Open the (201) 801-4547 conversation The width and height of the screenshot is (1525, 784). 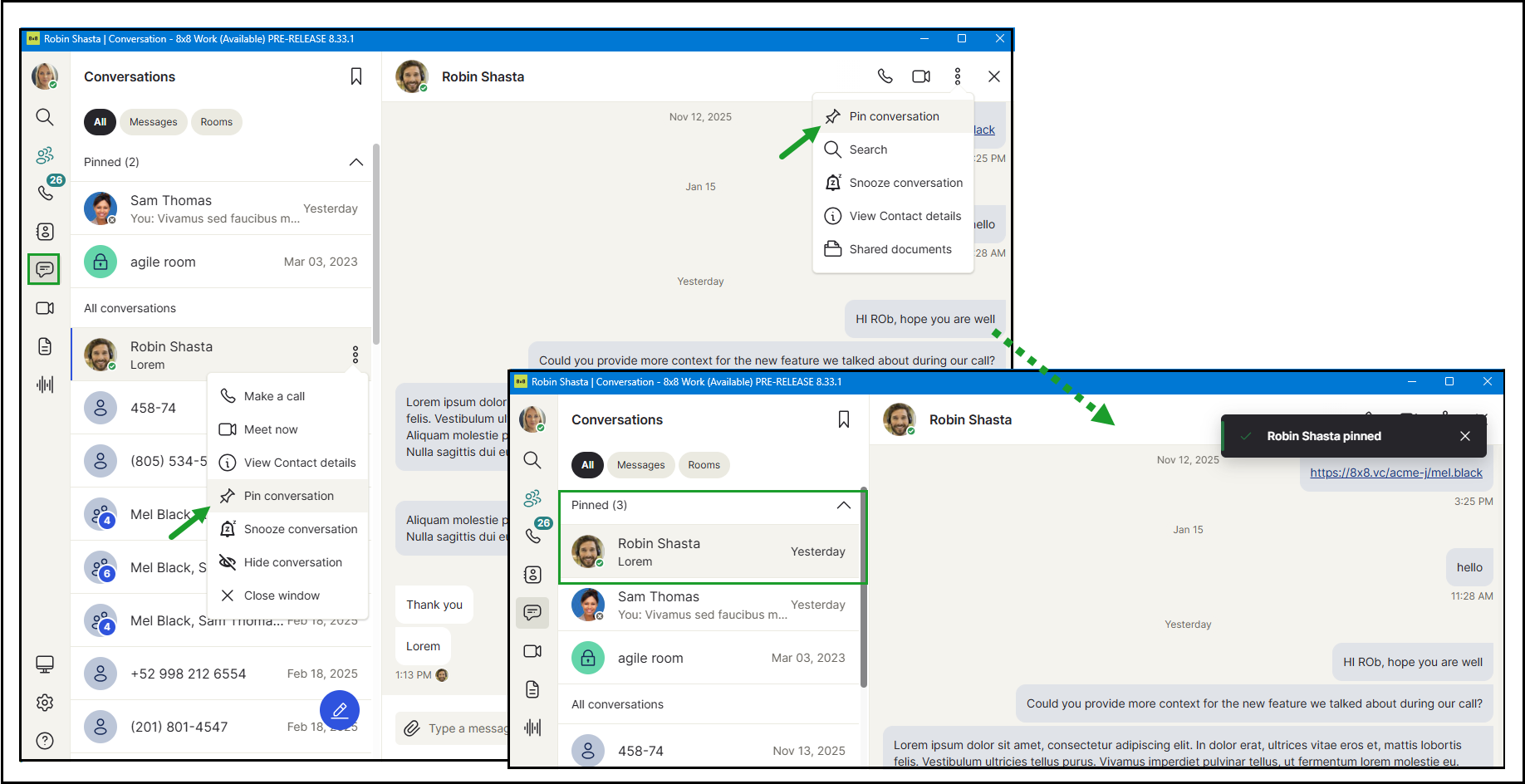[x=221, y=727]
